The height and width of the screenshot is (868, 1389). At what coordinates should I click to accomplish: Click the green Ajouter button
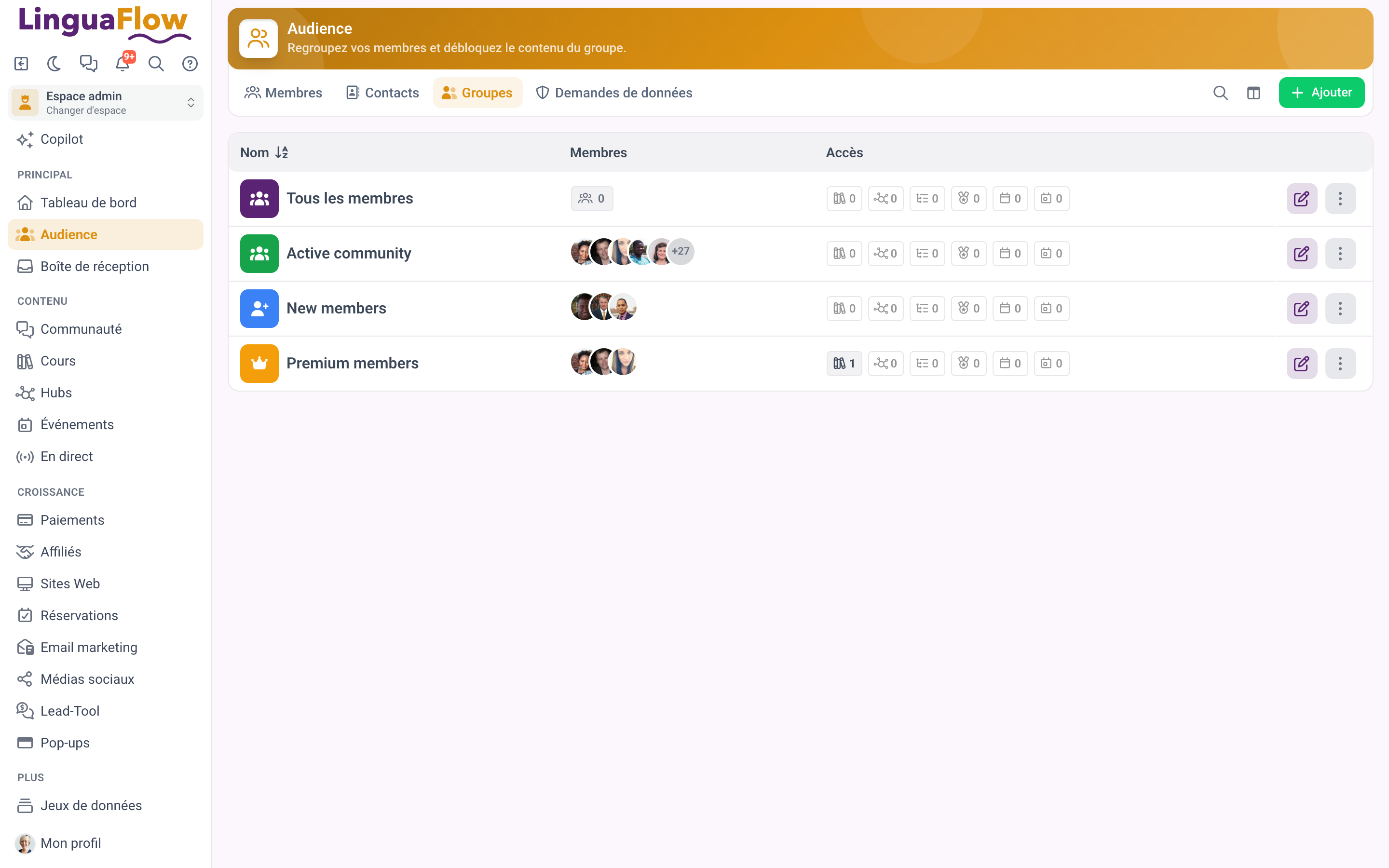(x=1321, y=93)
